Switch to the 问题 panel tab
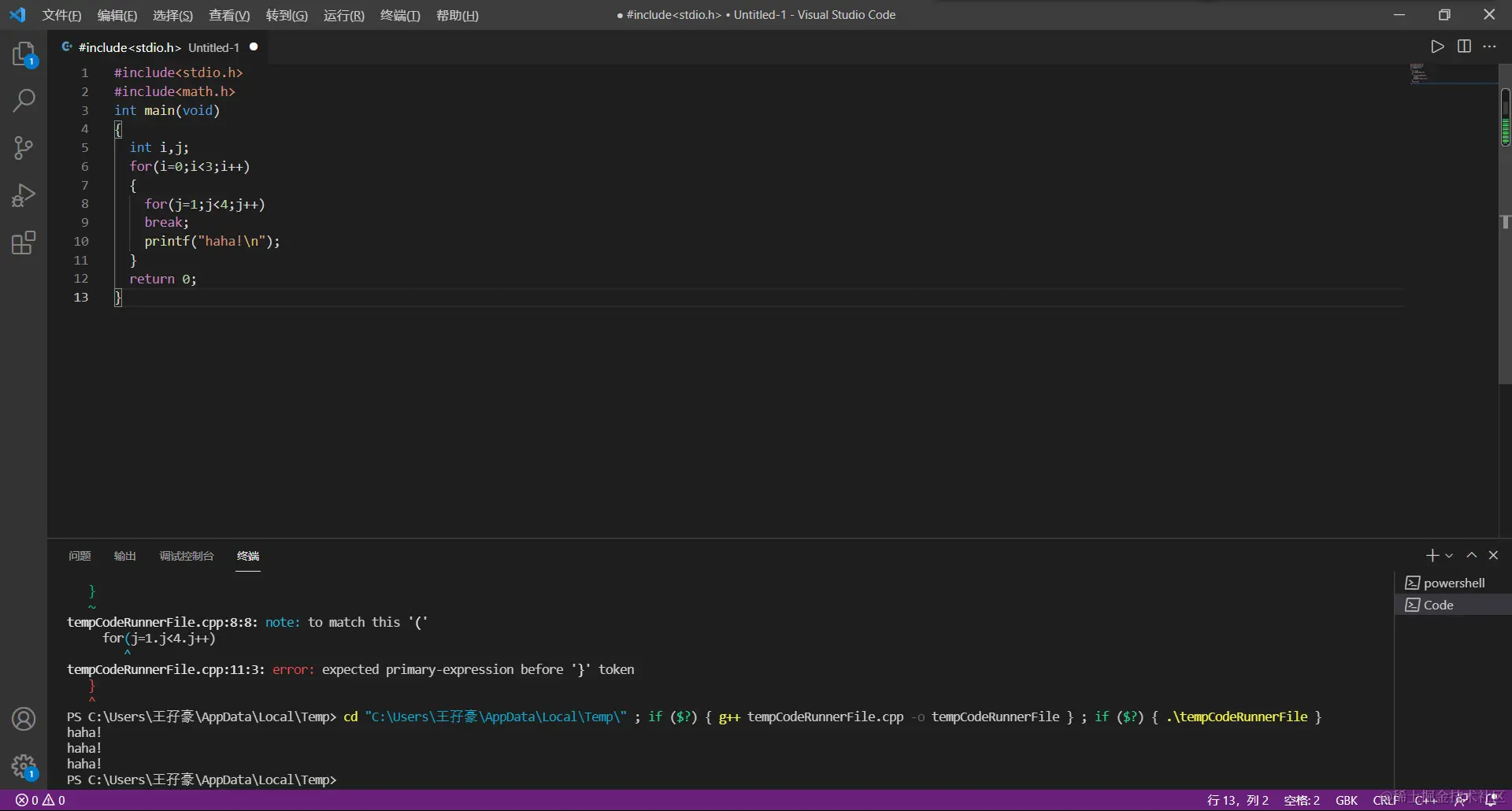 click(80, 556)
